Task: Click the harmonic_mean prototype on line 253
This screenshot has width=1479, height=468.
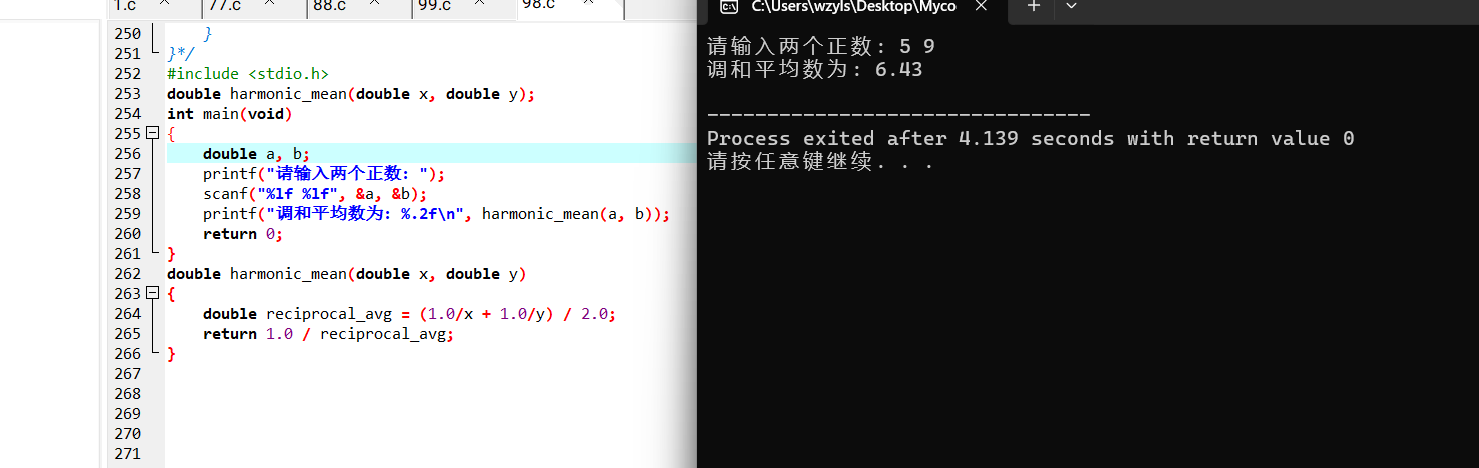Action: click(x=351, y=94)
